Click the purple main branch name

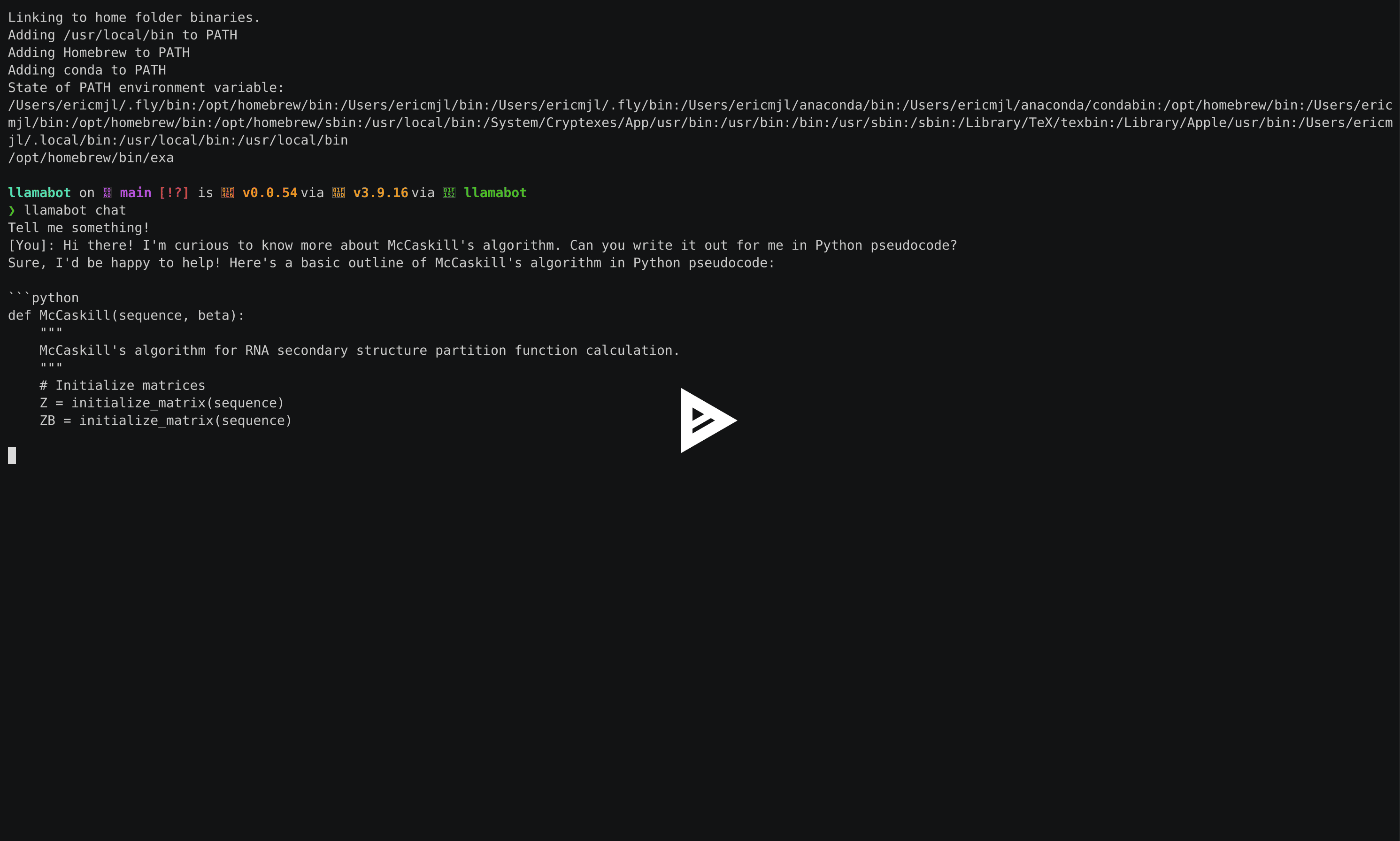[x=136, y=193]
